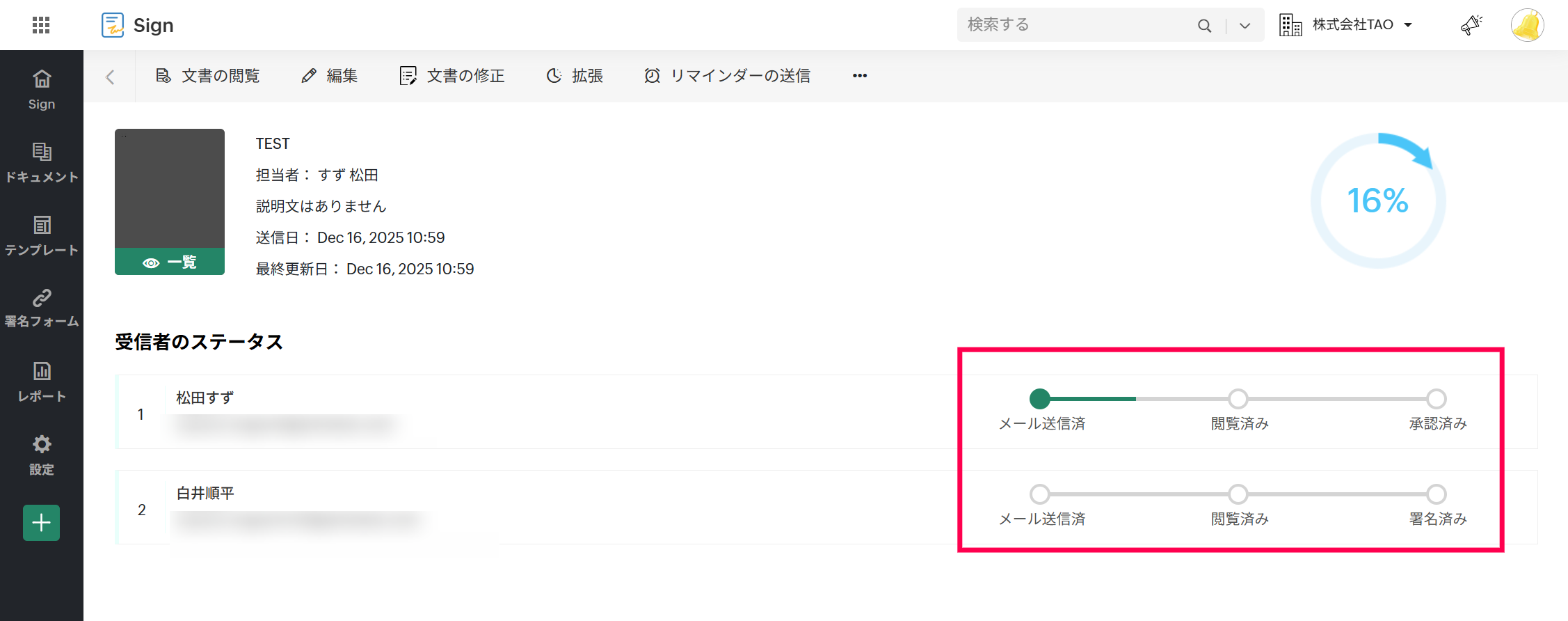This screenshot has width=1568, height=621.
Task: Click the 編集 button
Action: 330,76
